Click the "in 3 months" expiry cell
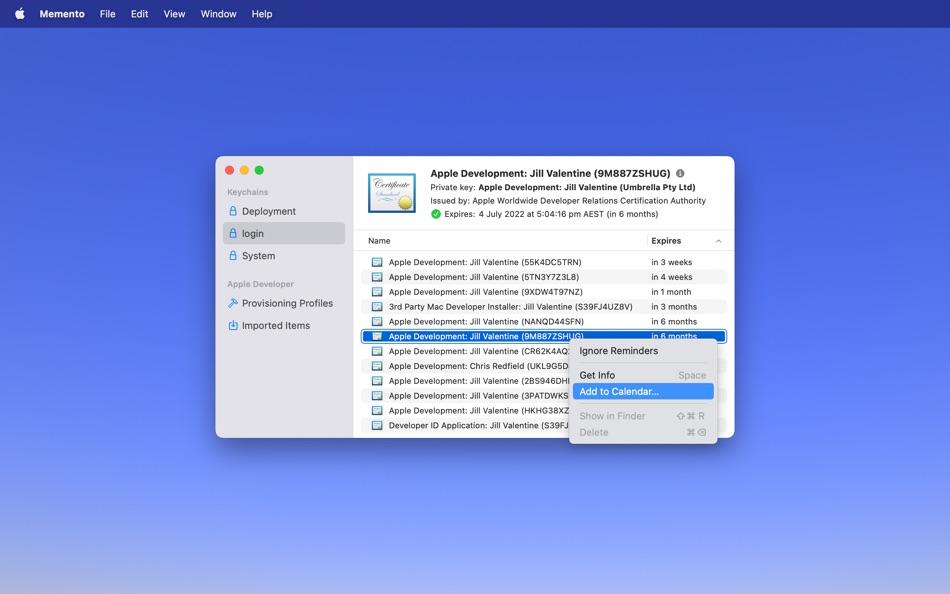This screenshot has width=950, height=594. coord(674,307)
